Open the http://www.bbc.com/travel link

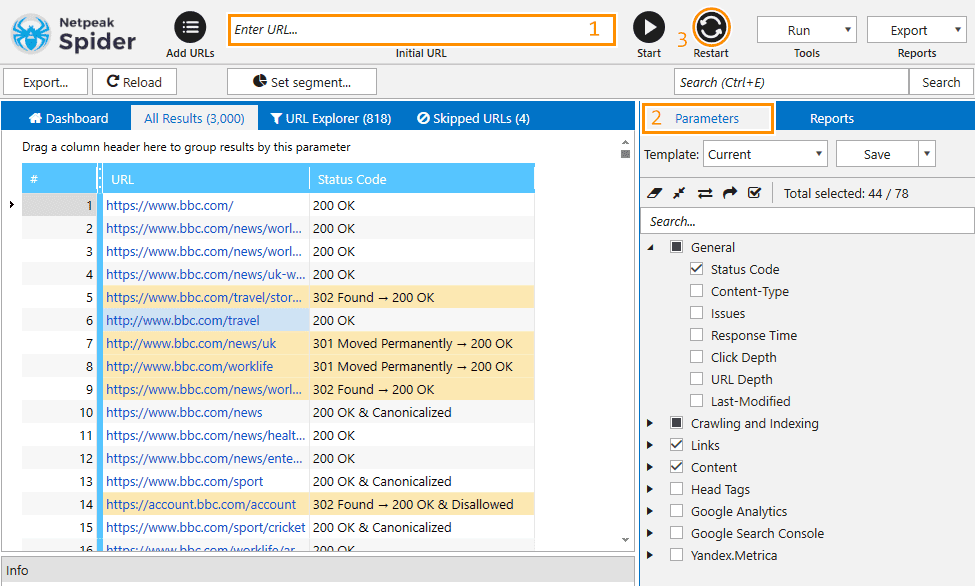tap(183, 320)
